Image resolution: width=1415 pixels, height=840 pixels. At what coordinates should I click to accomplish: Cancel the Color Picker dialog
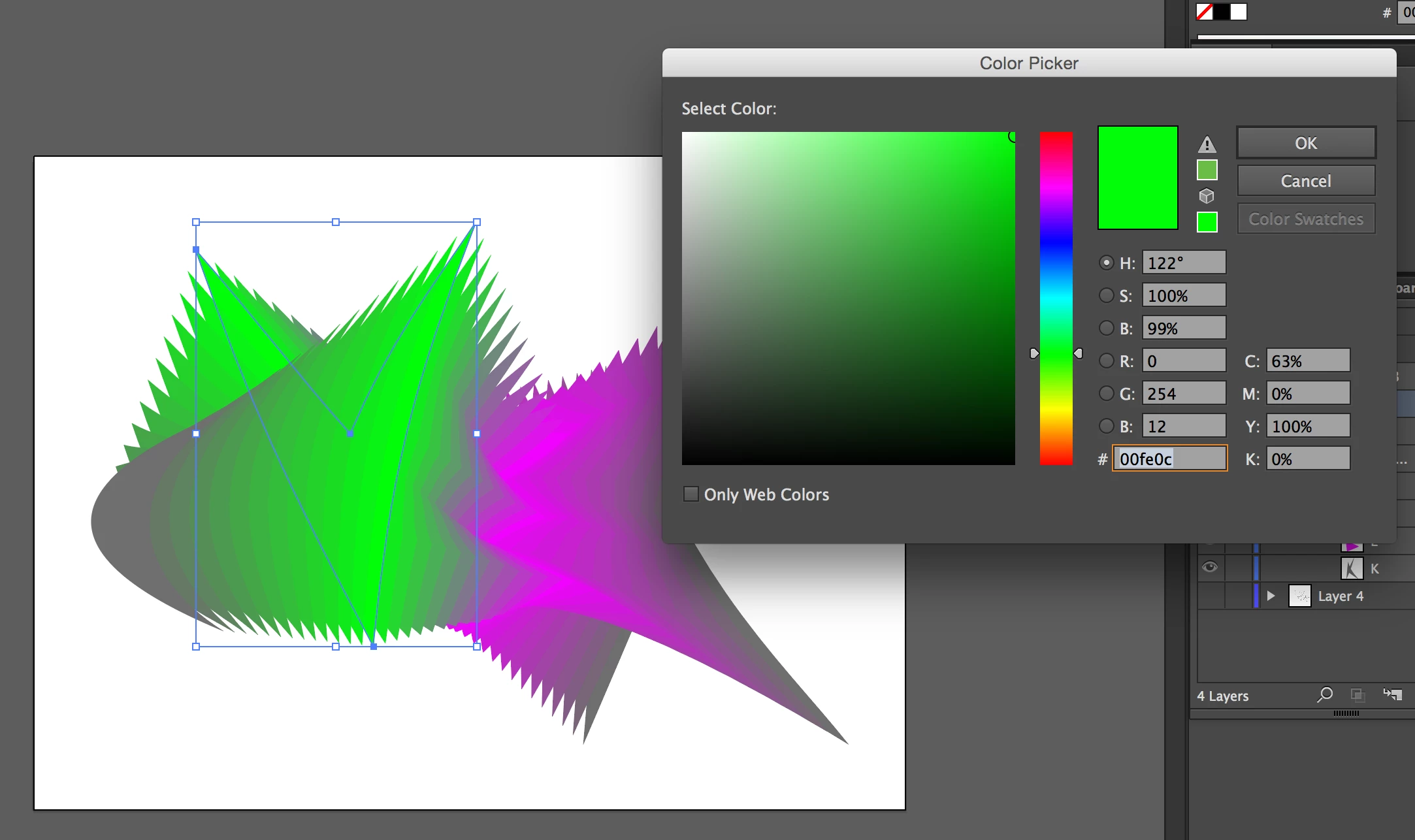[x=1305, y=181]
